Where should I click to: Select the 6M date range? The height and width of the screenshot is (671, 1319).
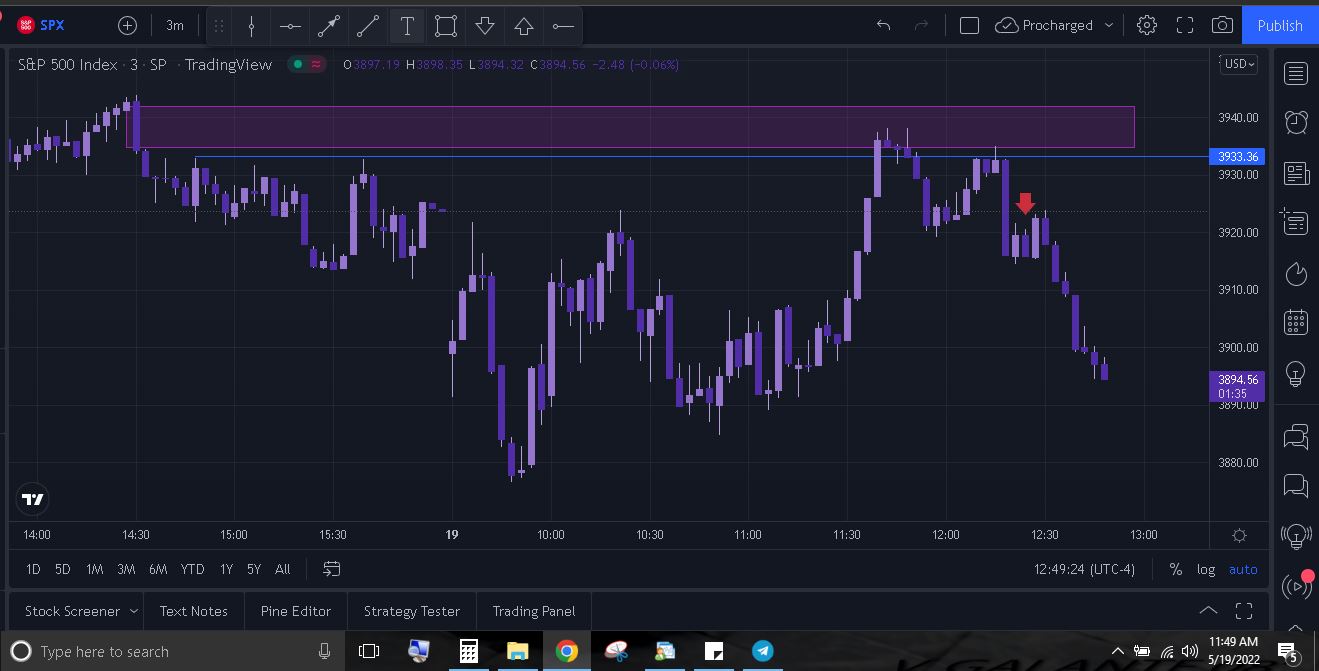158,569
